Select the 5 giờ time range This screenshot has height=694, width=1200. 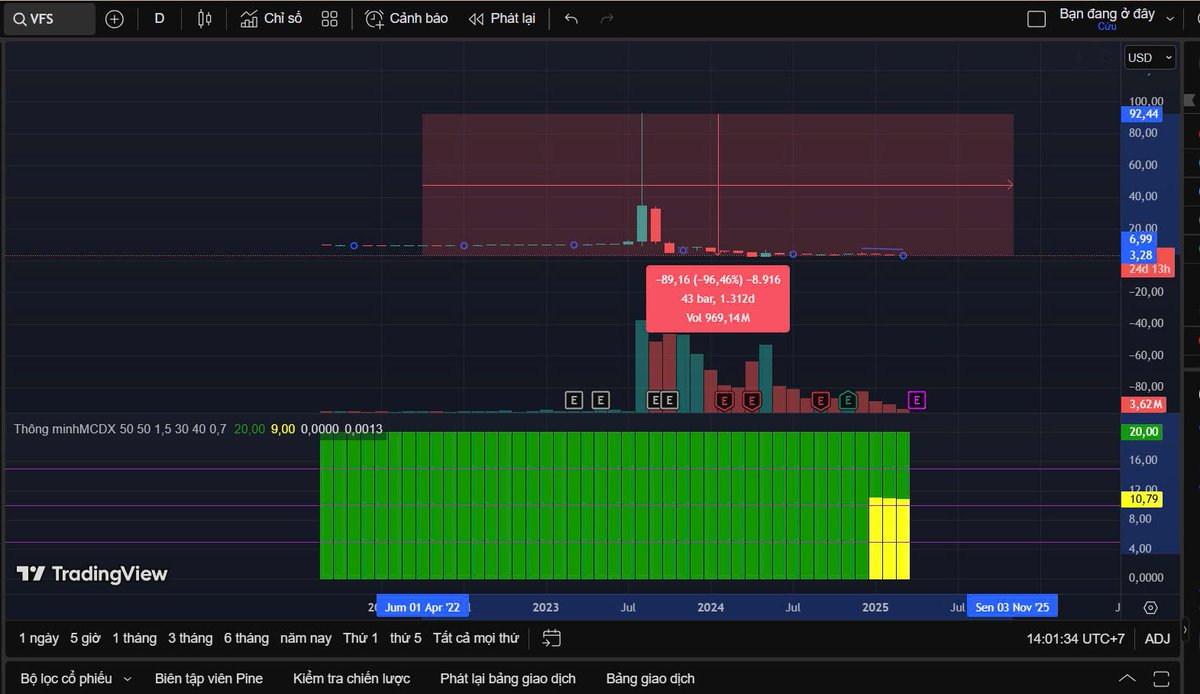(x=85, y=638)
